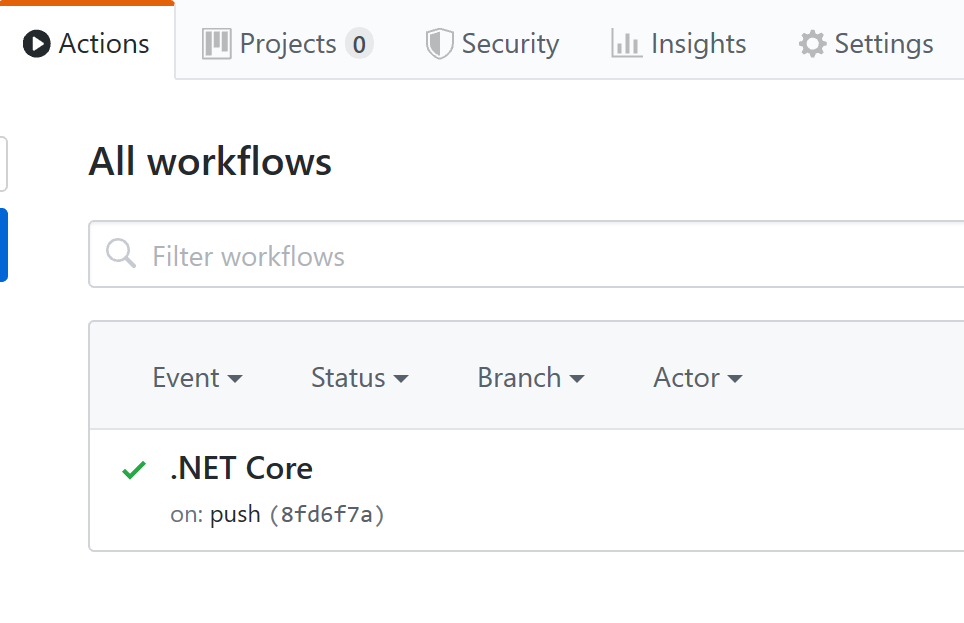Go to the Insights tab label
The width and height of the screenshot is (964, 623).
point(698,44)
